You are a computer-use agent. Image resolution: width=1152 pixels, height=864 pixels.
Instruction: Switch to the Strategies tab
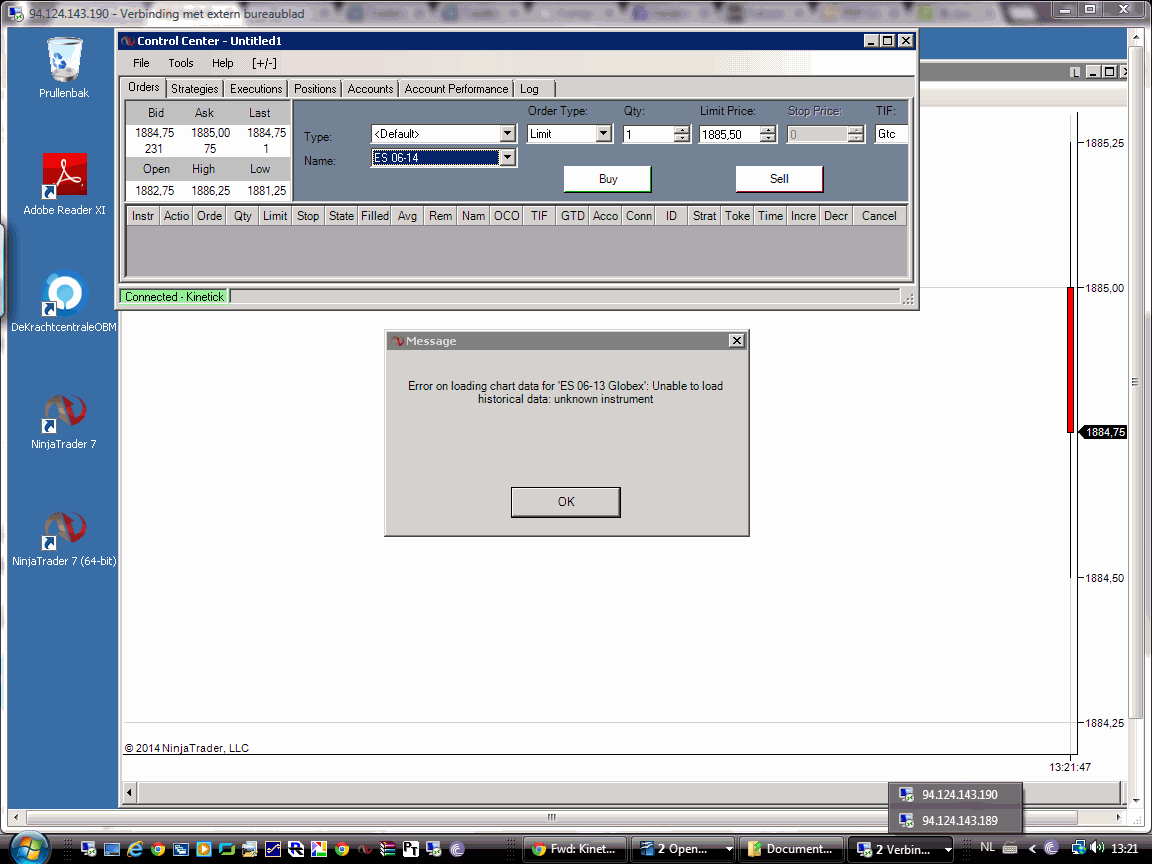coord(195,89)
